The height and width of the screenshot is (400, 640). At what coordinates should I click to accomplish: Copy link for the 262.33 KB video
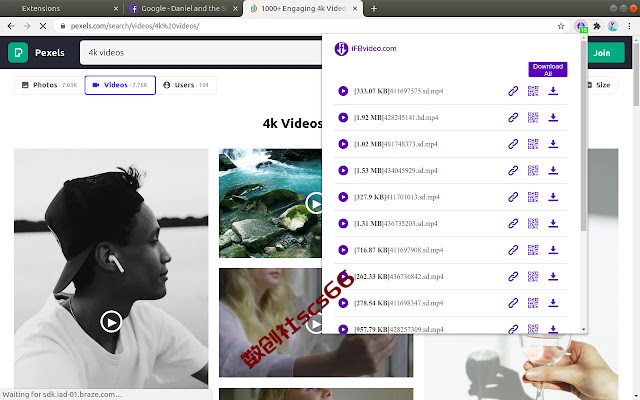pos(513,276)
